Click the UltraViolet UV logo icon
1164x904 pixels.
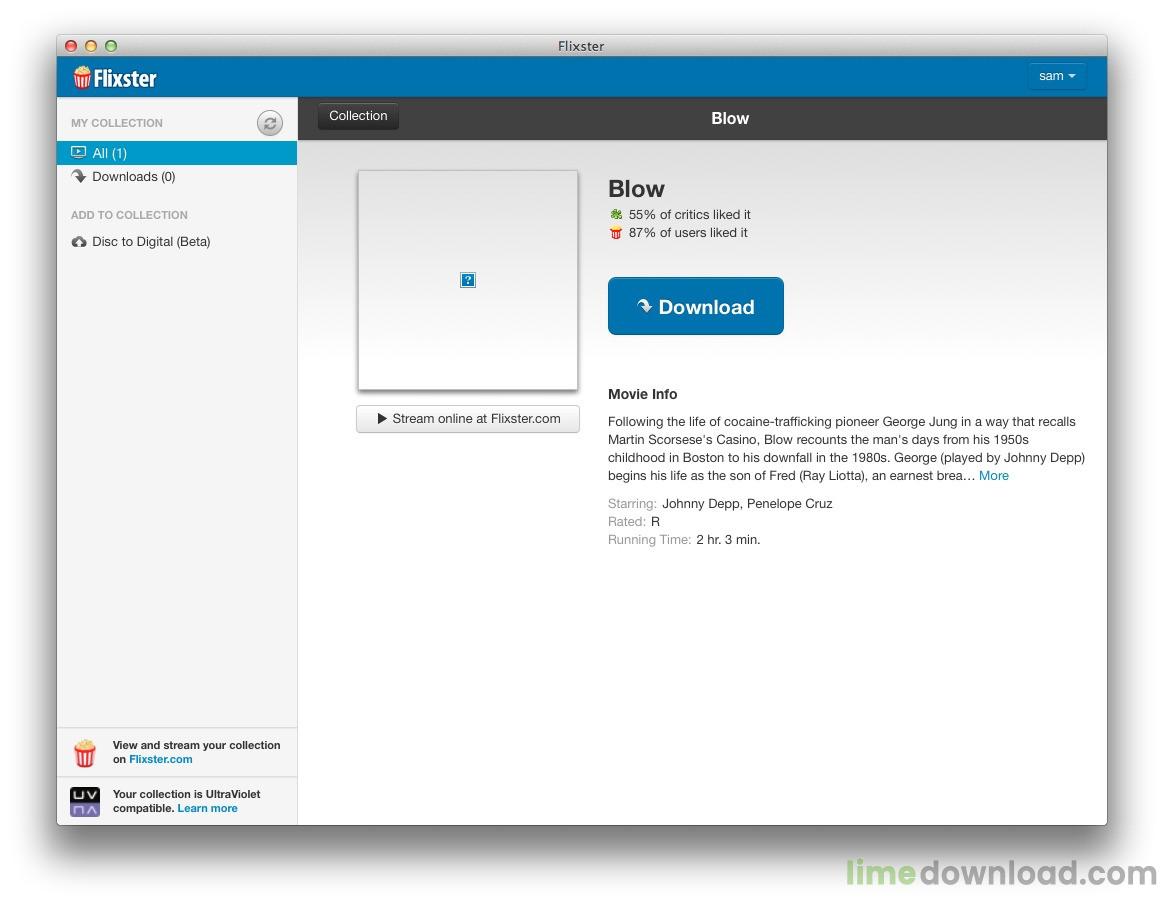coord(85,802)
